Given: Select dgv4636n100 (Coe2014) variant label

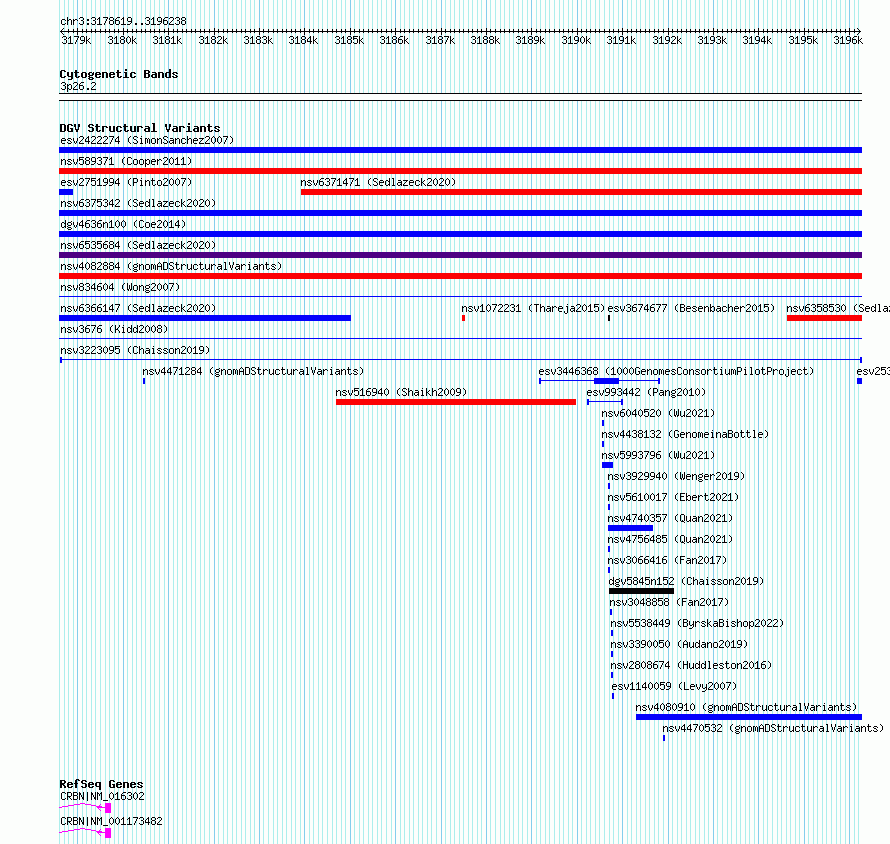Looking at the screenshot, I should tap(123, 224).
